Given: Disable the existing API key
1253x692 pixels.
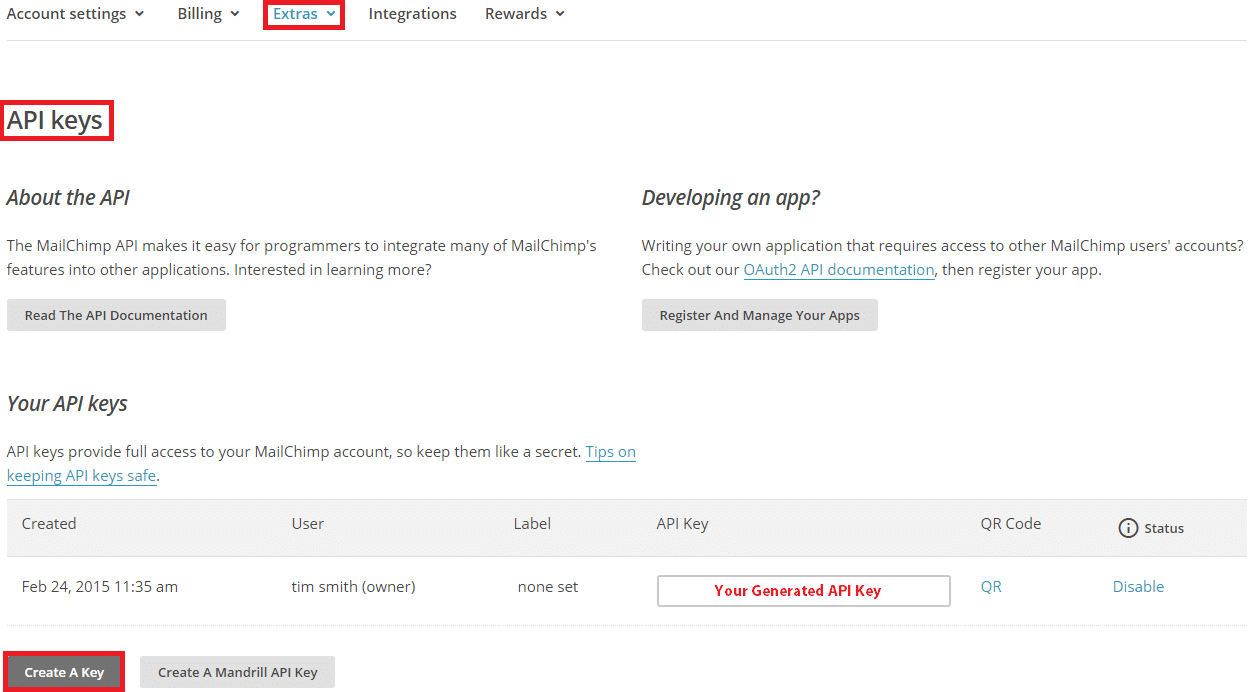Looking at the screenshot, I should pos(1138,587).
